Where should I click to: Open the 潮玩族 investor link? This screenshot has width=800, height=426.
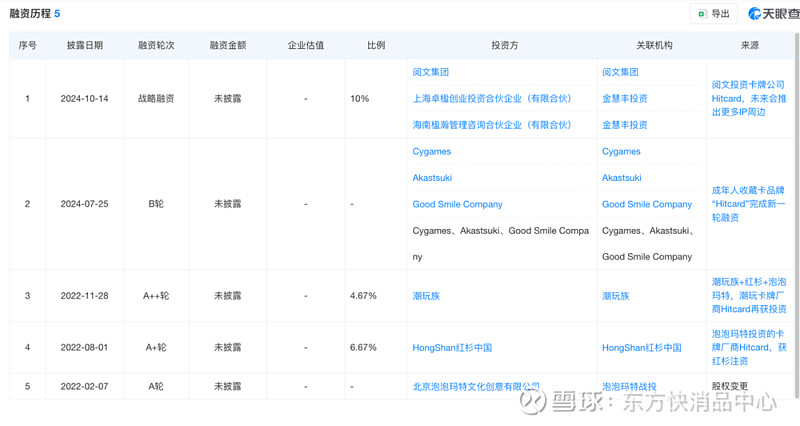coord(426,296)
